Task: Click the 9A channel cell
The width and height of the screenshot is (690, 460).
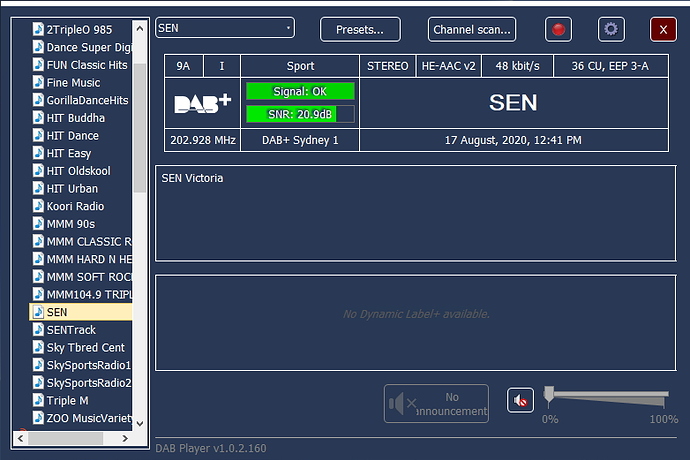Action: pyautogui.click(x=184, y=66)
